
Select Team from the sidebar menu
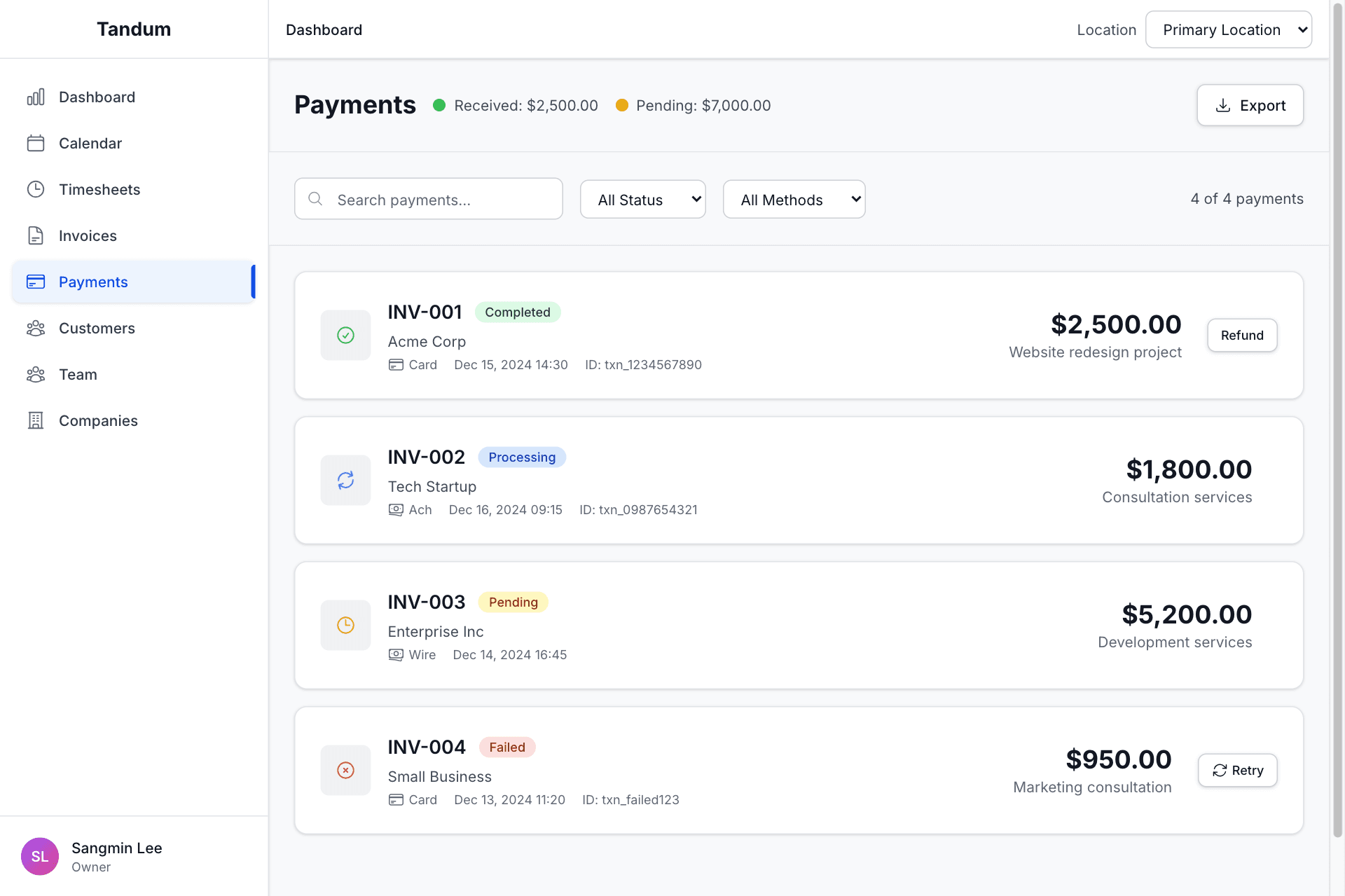(78, 374)
